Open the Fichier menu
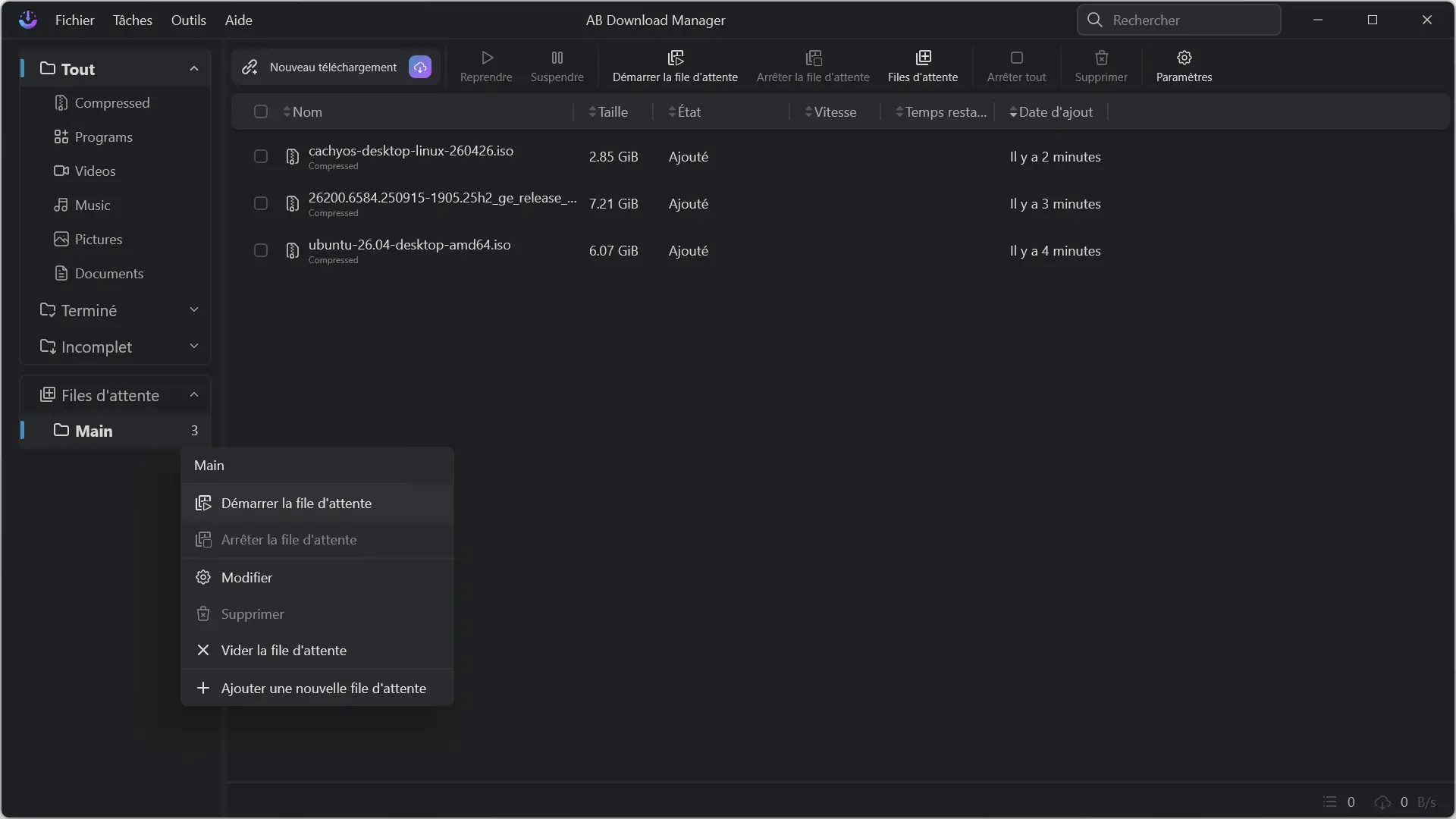Screen dimensions: 1456x819 [x=74, y=20]
